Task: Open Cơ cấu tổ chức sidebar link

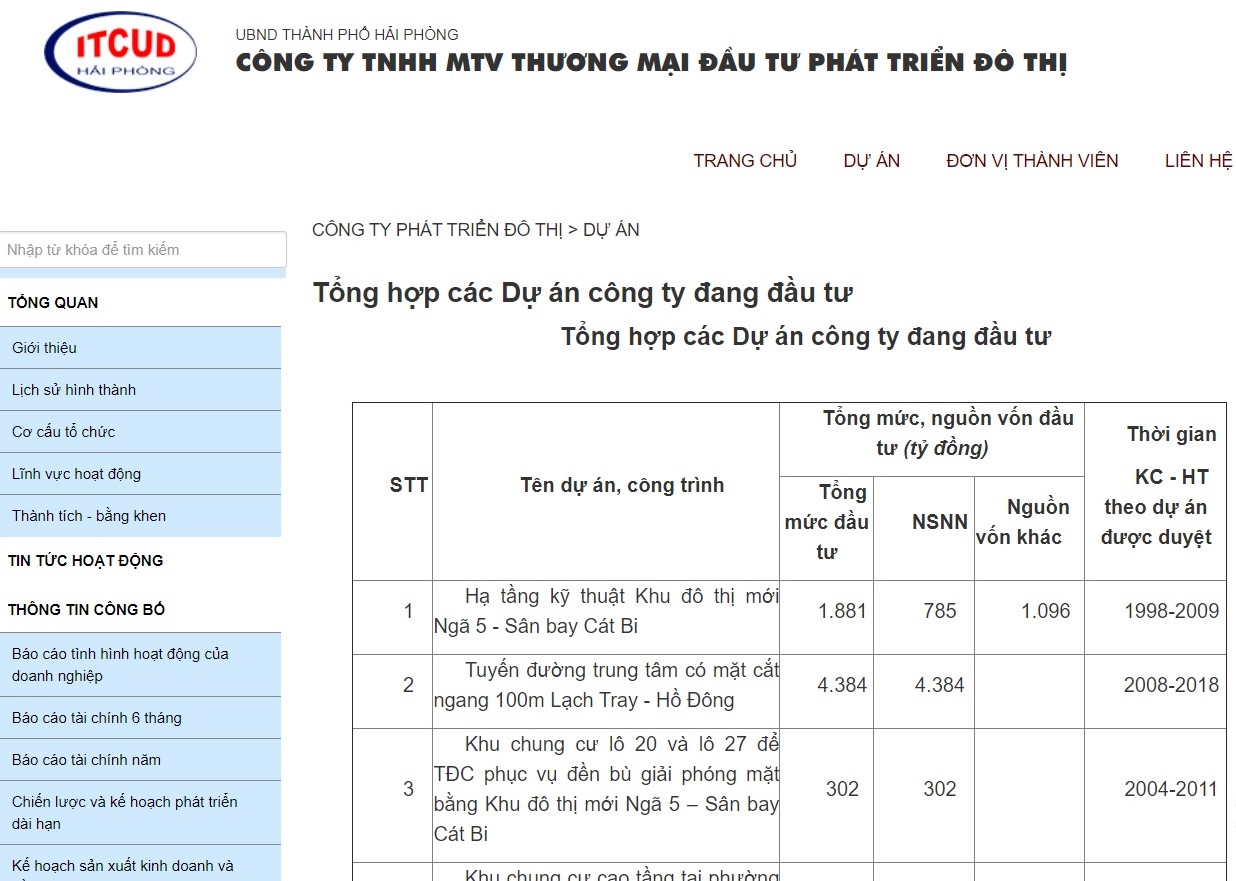Action: pos(63,432)
